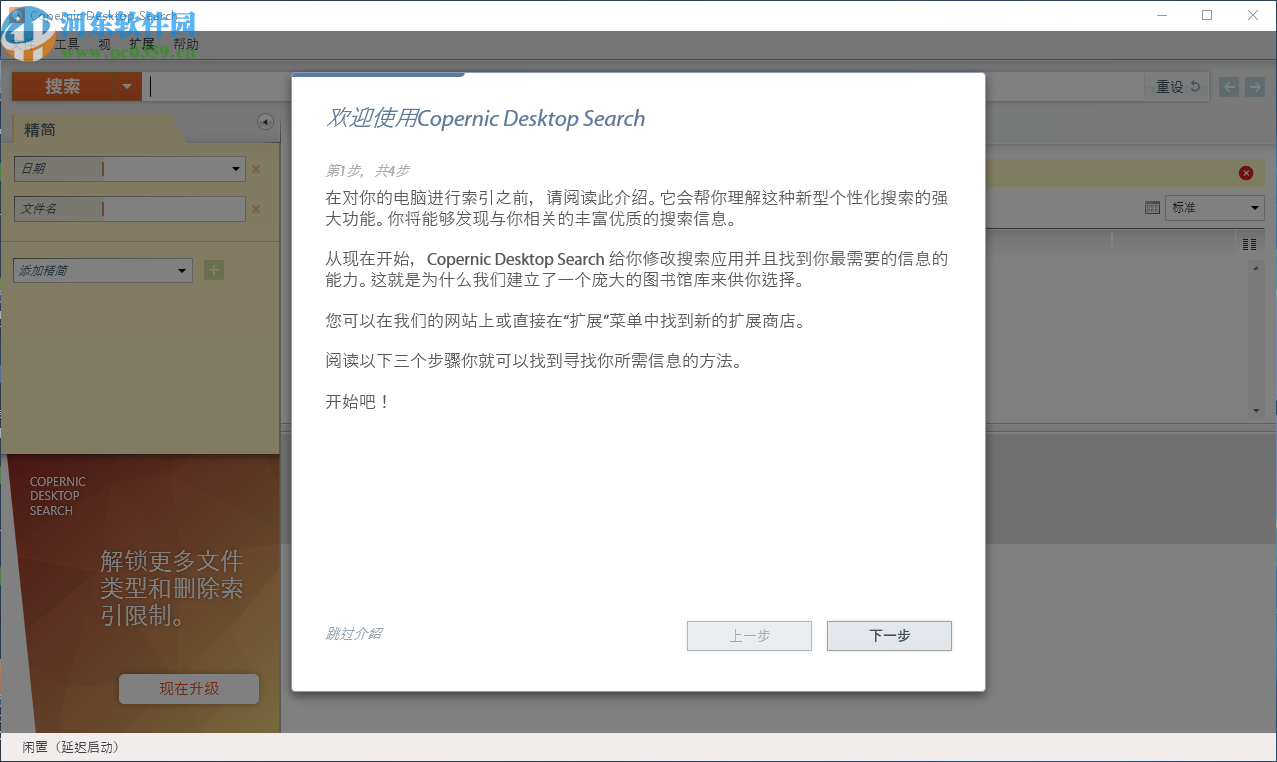Click the green plus icon beside 添加精简
The width and height of the screenshot is (1277, 762).
click(213, 270)
